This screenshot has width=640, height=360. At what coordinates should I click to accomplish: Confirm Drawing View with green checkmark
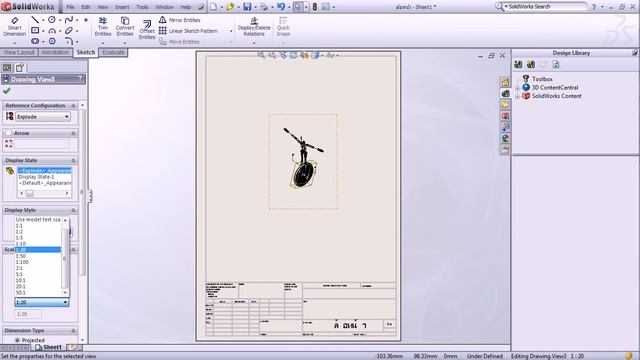click(x=7, y=91)
